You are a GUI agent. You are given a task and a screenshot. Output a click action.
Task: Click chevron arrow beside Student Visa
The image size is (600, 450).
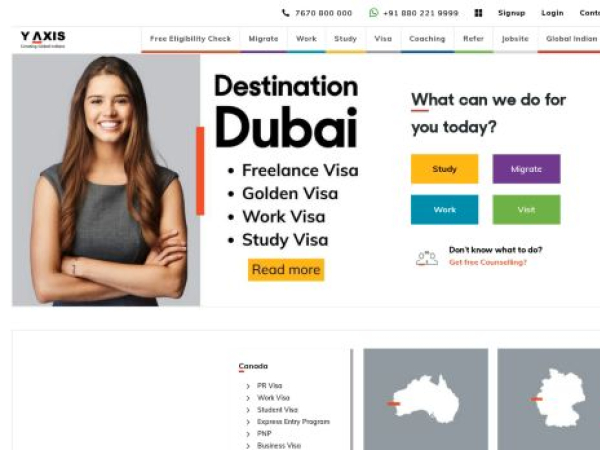tap(248, 410)
